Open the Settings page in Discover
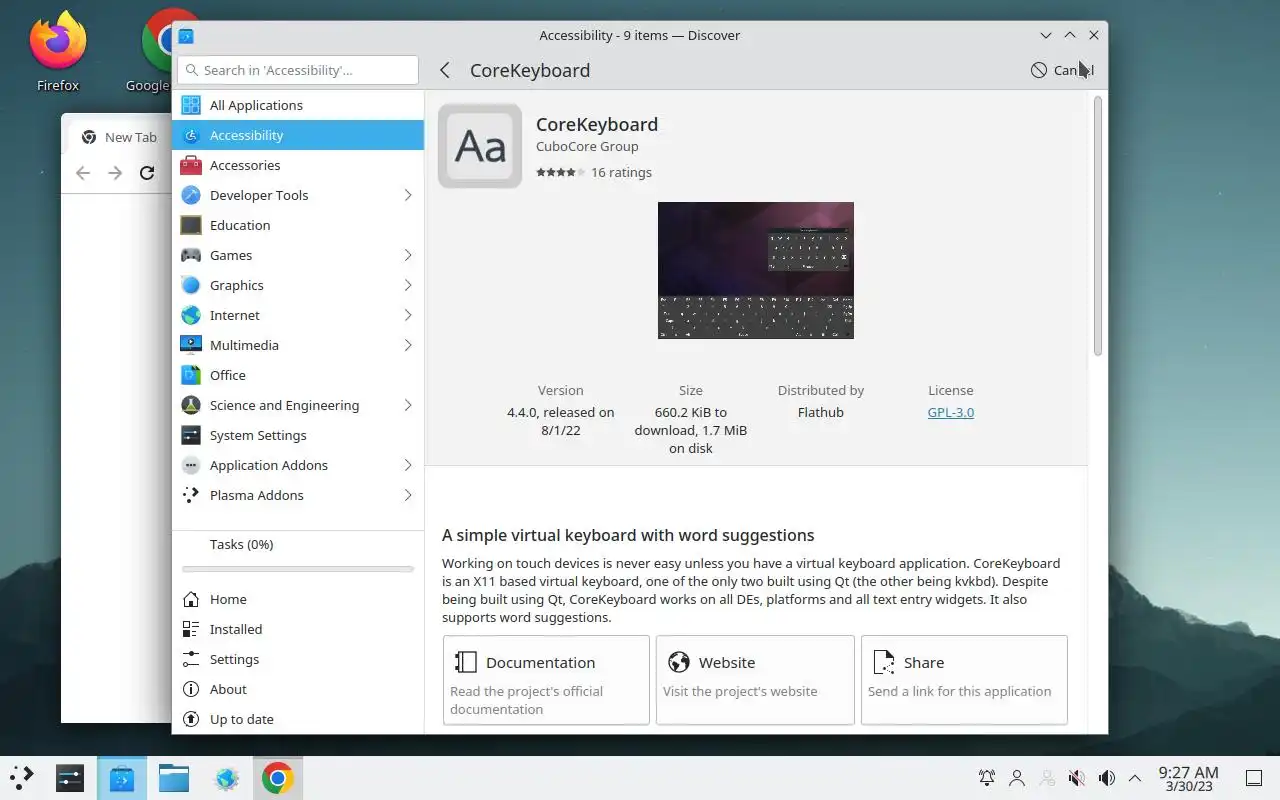The height and width of the screenshot is (800, 1280). 298,659
